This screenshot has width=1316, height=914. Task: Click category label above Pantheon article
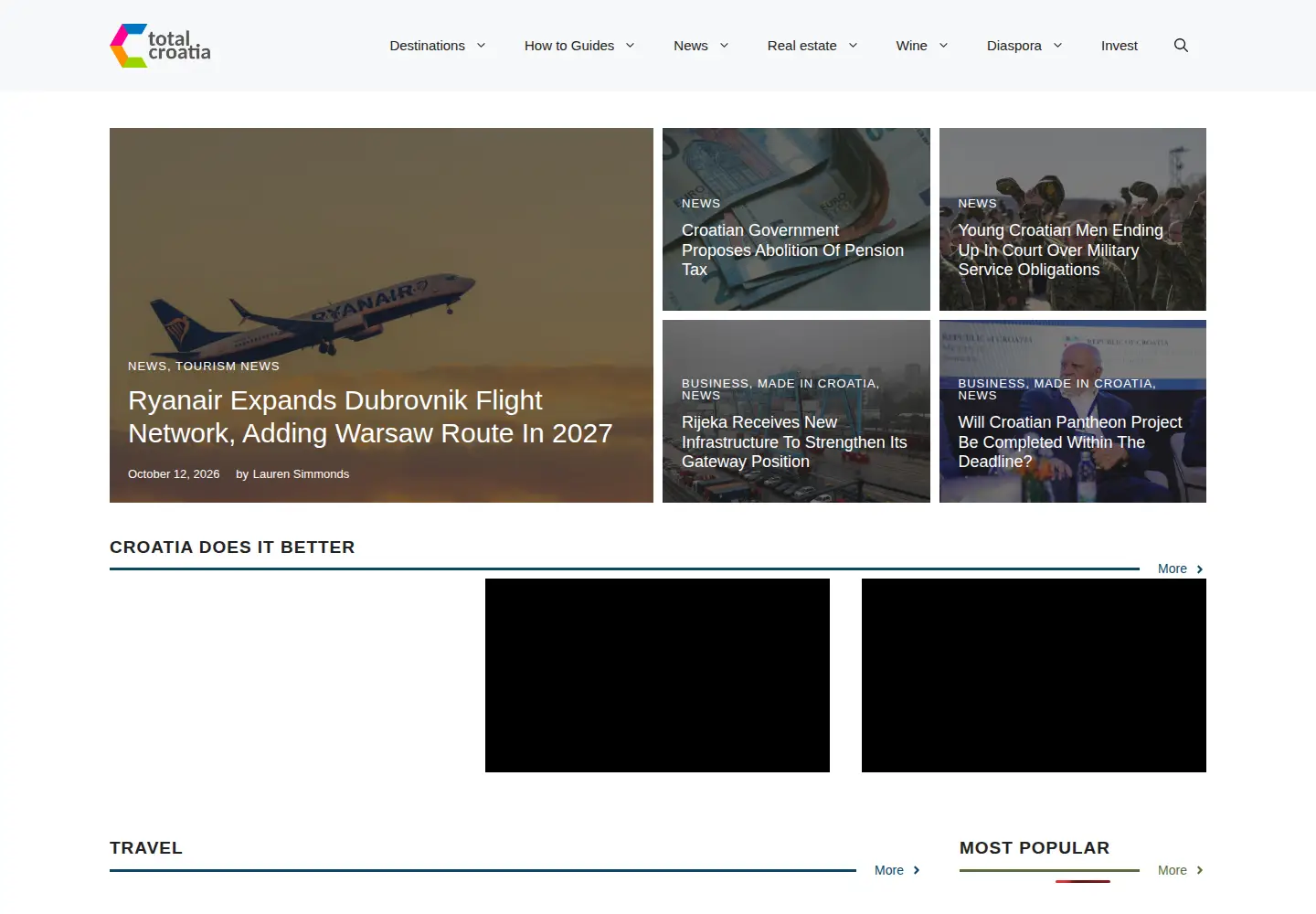click(1056, 389)
